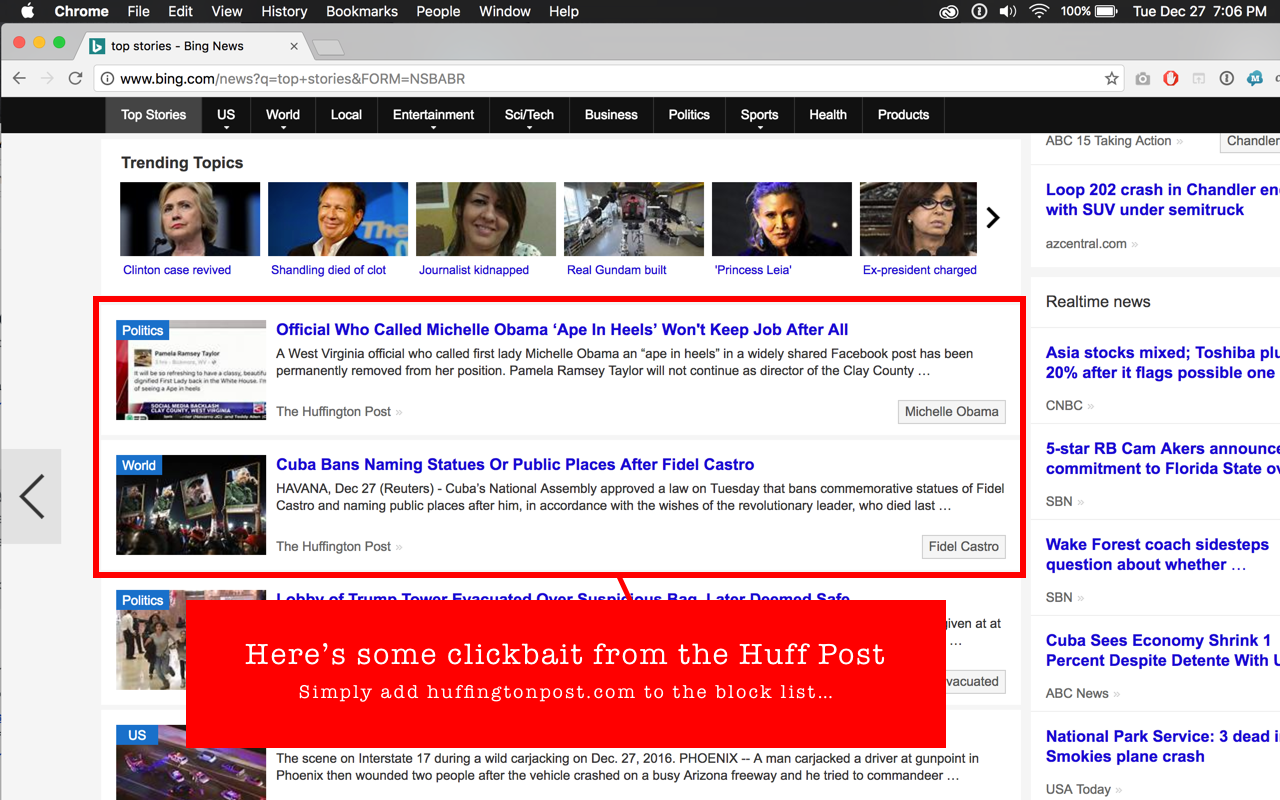Reload the Bing News page
Screen dimensions: 1280x800
(x=75, y=78)
